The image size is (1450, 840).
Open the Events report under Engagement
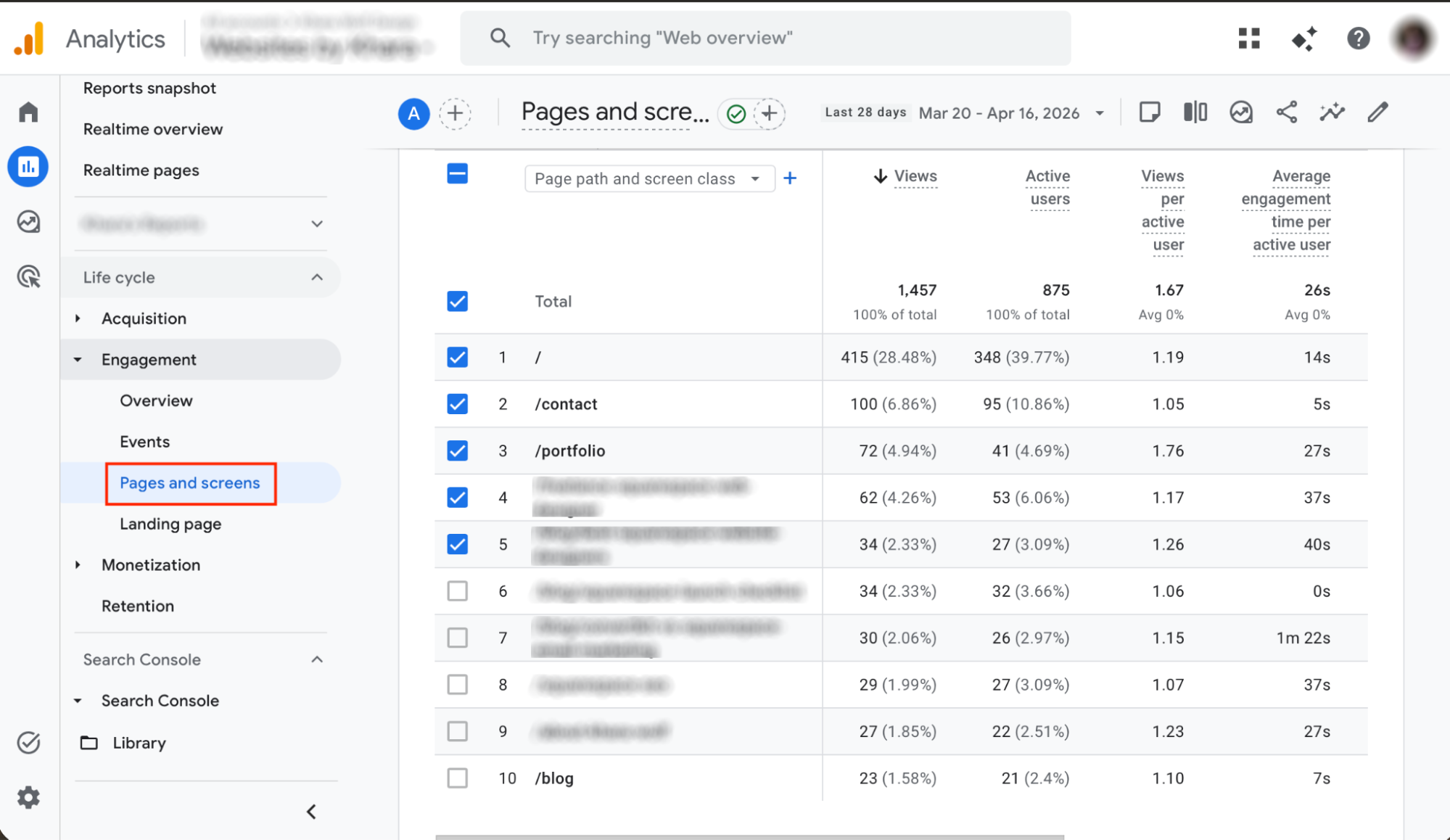coord(144,441)
